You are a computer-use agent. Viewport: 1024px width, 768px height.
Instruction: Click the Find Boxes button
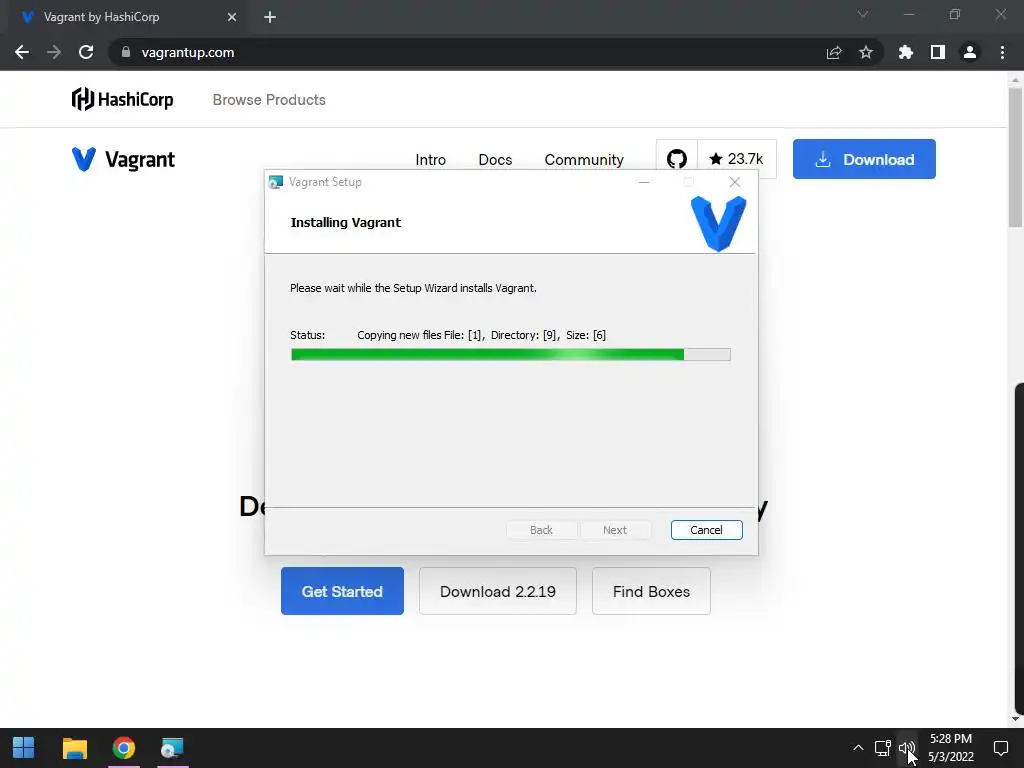click(x=651, y=591)
